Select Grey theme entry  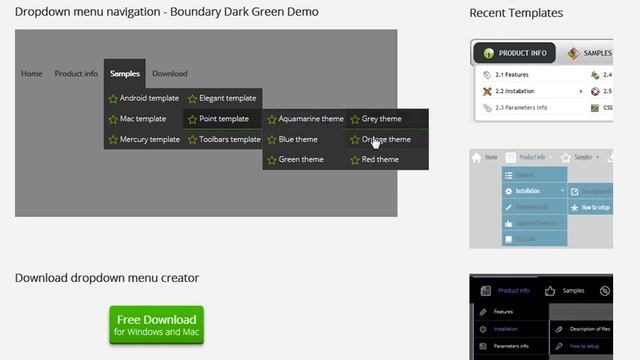pos(387,119)
